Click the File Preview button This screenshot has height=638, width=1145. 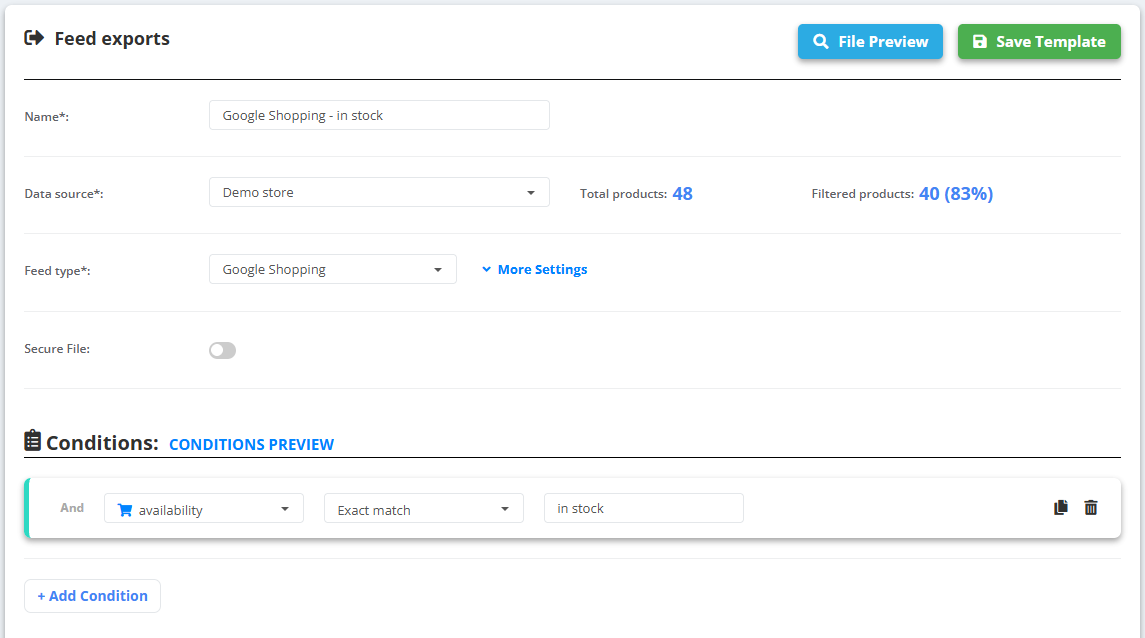coord(870,42)
